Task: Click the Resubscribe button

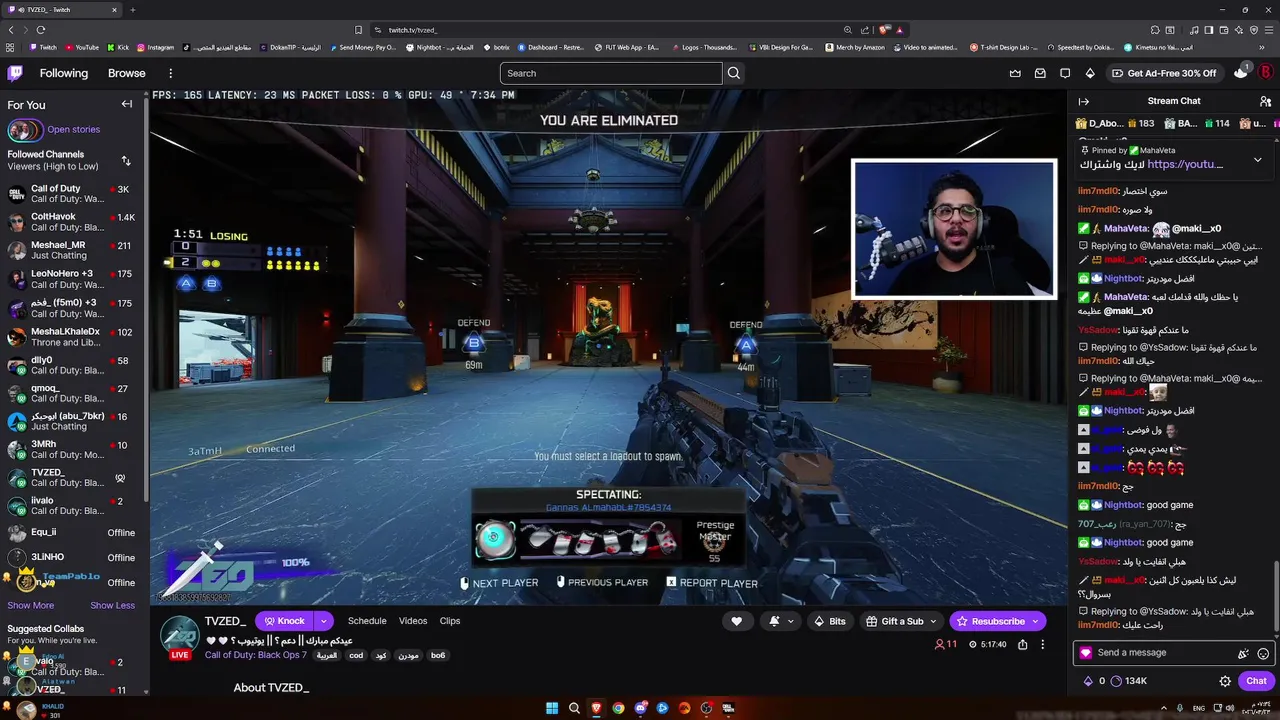Action: click(990, 621)
